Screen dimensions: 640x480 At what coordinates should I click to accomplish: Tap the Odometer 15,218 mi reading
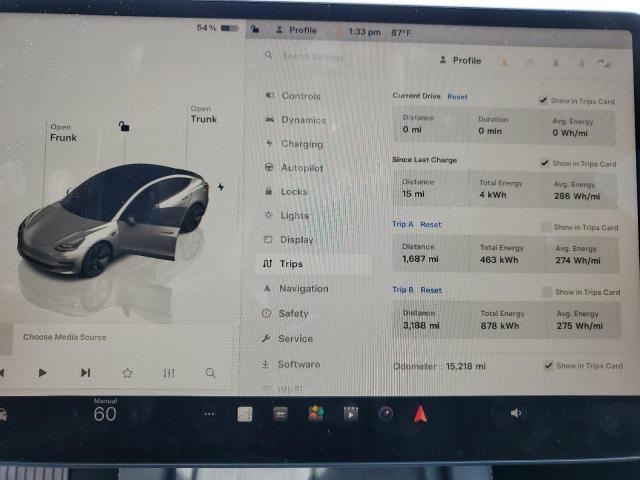(440, 366)
